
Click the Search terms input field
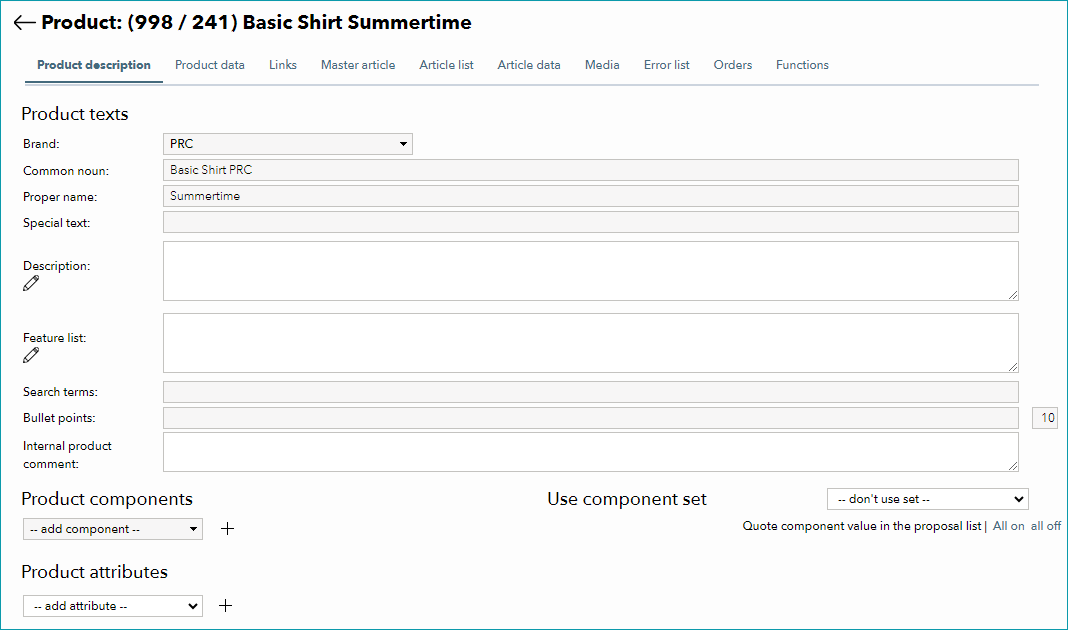(x=591, y=392)
